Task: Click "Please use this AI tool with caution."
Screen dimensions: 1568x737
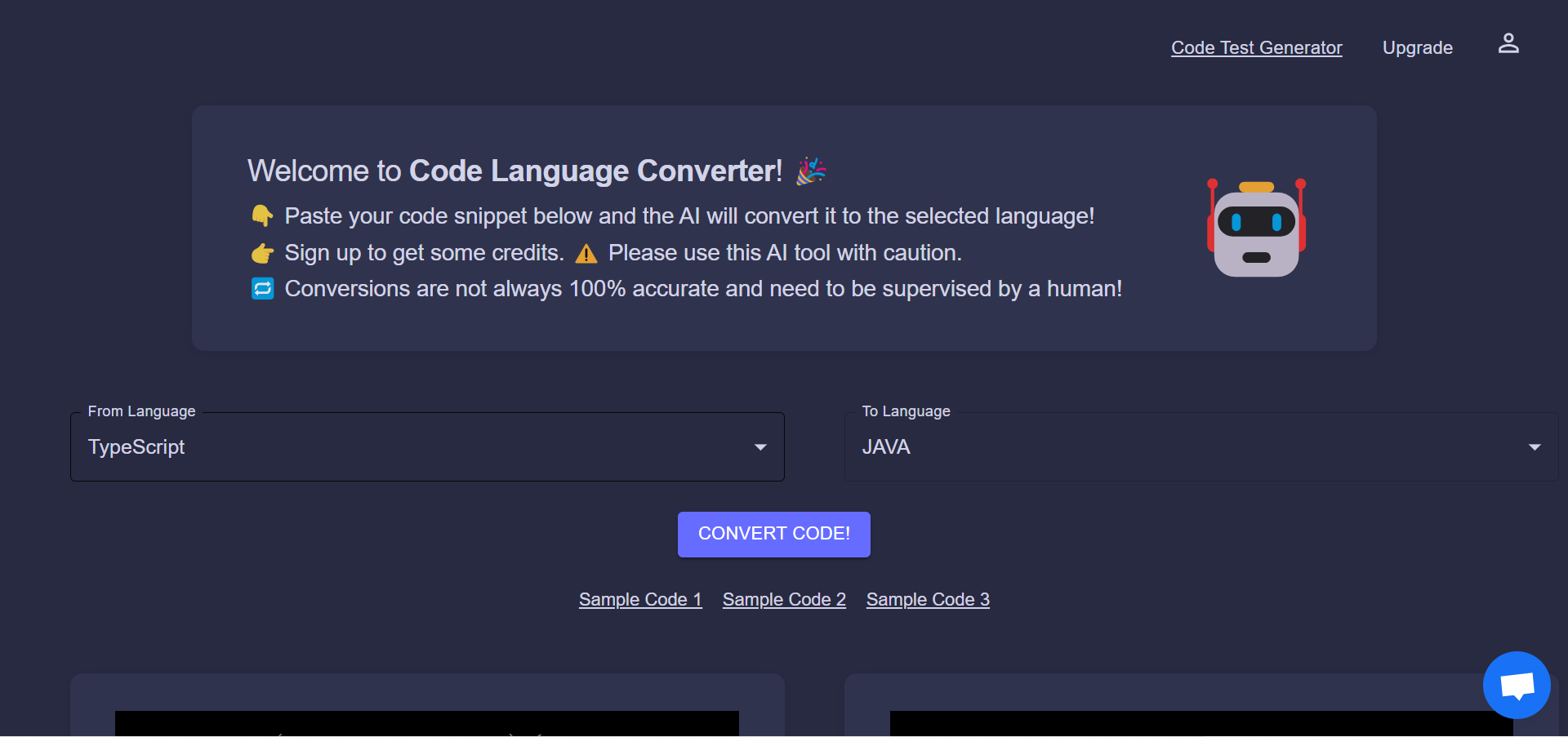Action: pos(785,253)
